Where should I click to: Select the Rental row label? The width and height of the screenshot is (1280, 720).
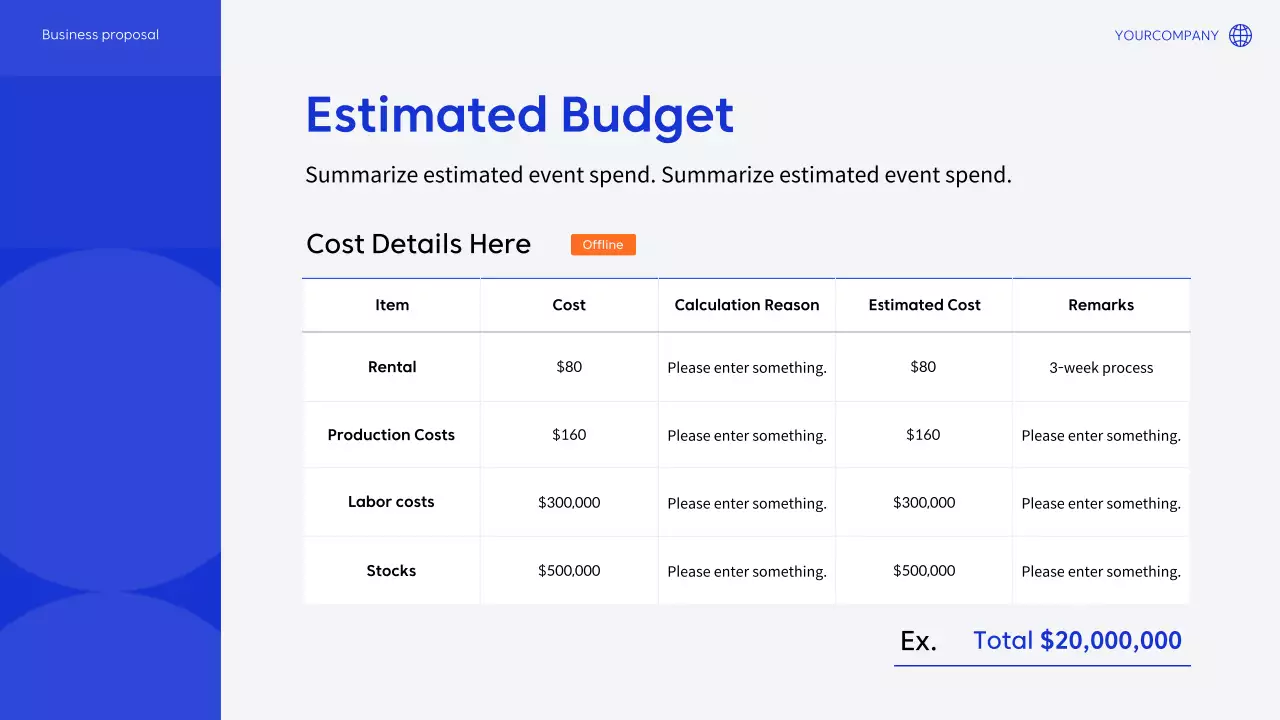pyautogui.click(x=392, y=367)
